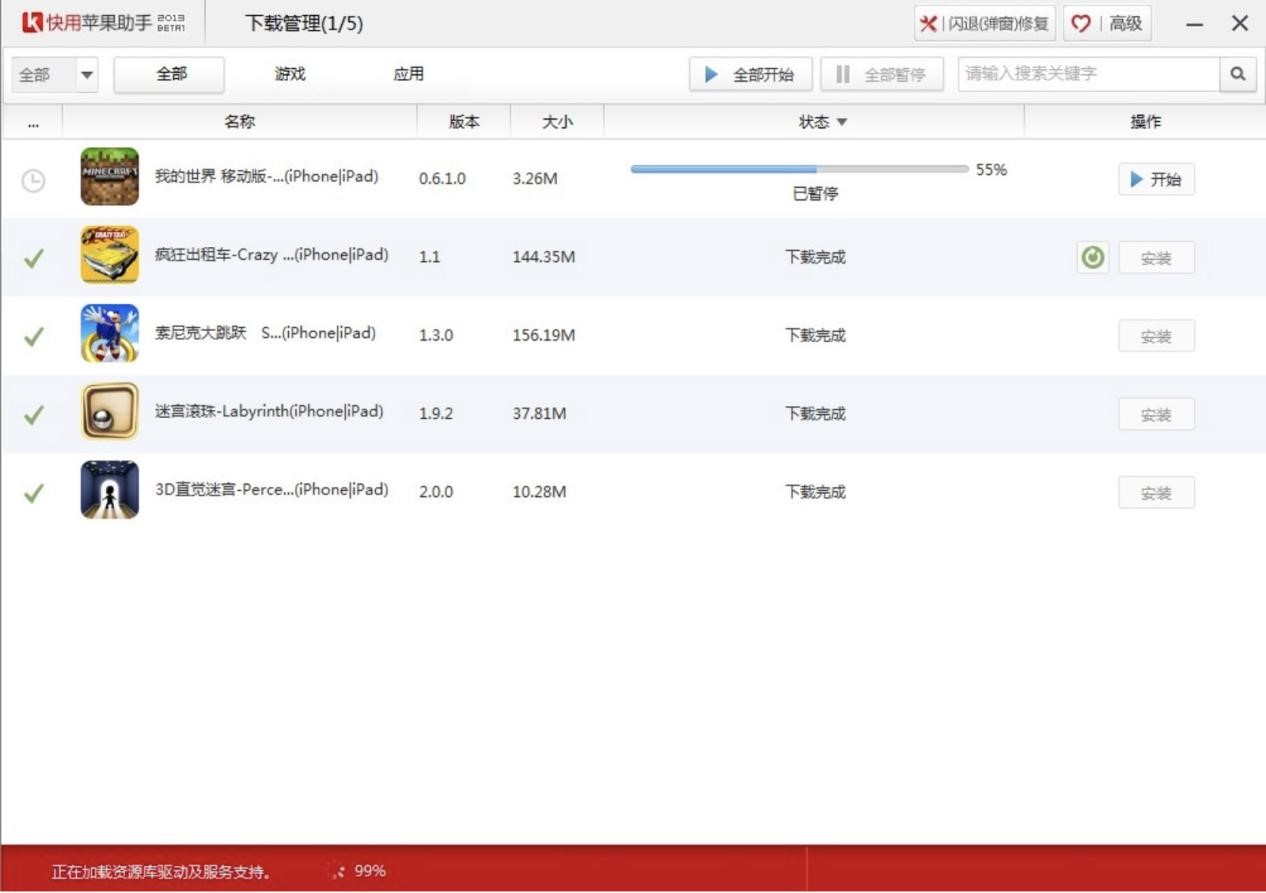This screenshot has height=893, width=1266.
Task: Start all downloads with 全部开始
Action: click(x=750, y=74)
